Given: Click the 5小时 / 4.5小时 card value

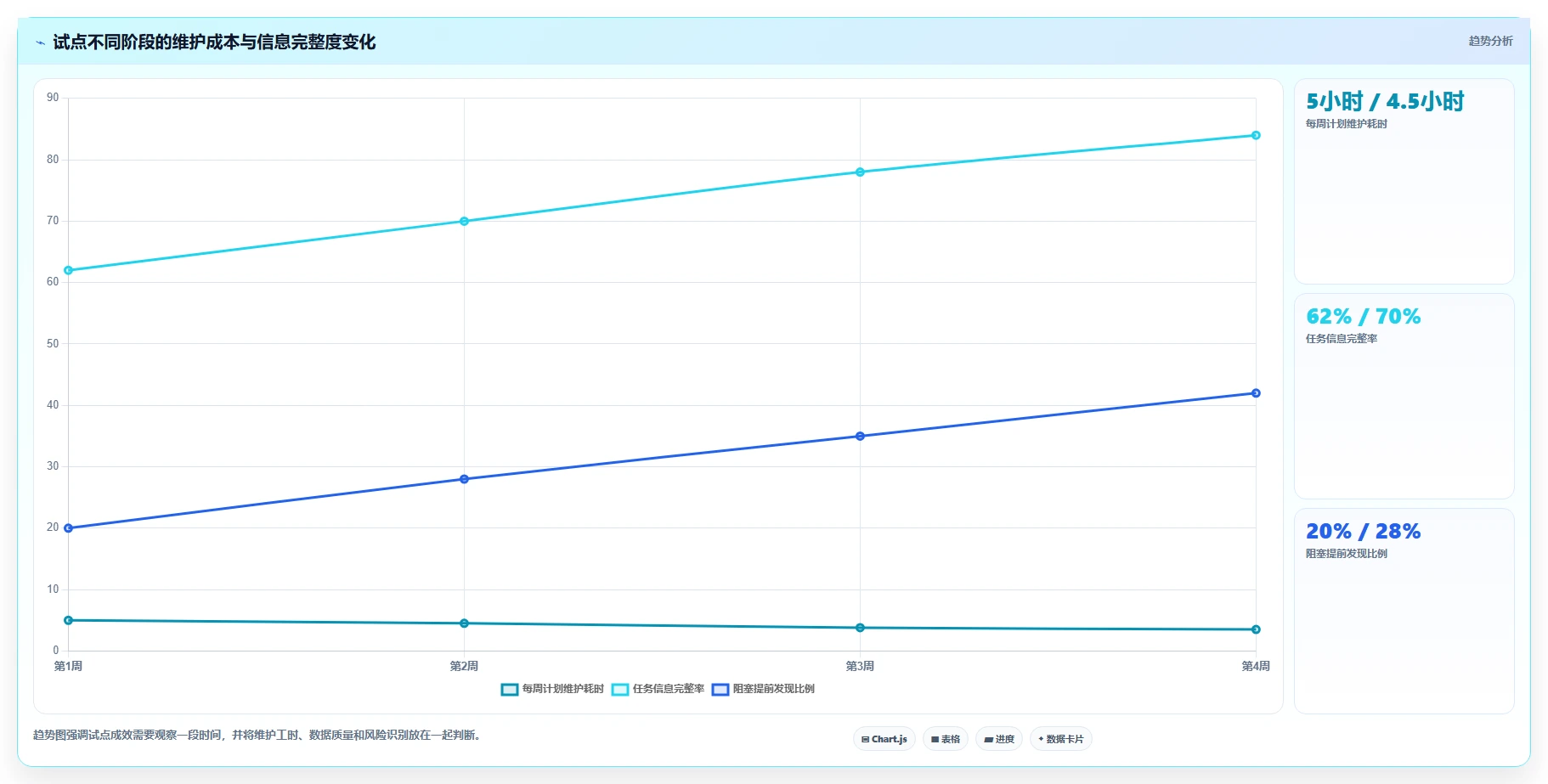Looking at the screenshot, I should point(1385,102).
